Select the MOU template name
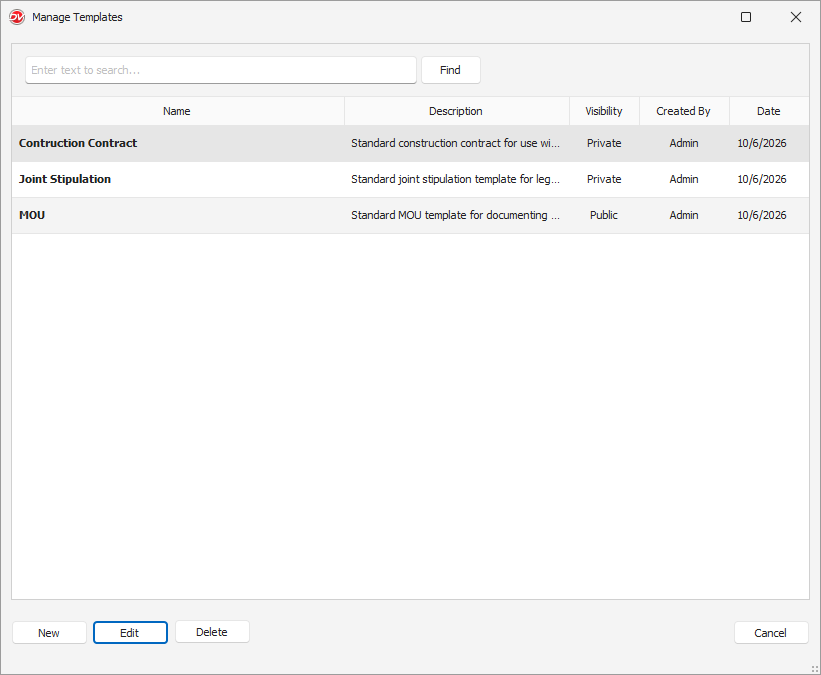Viewport: 821px width, 675px height. pos(32,215)
